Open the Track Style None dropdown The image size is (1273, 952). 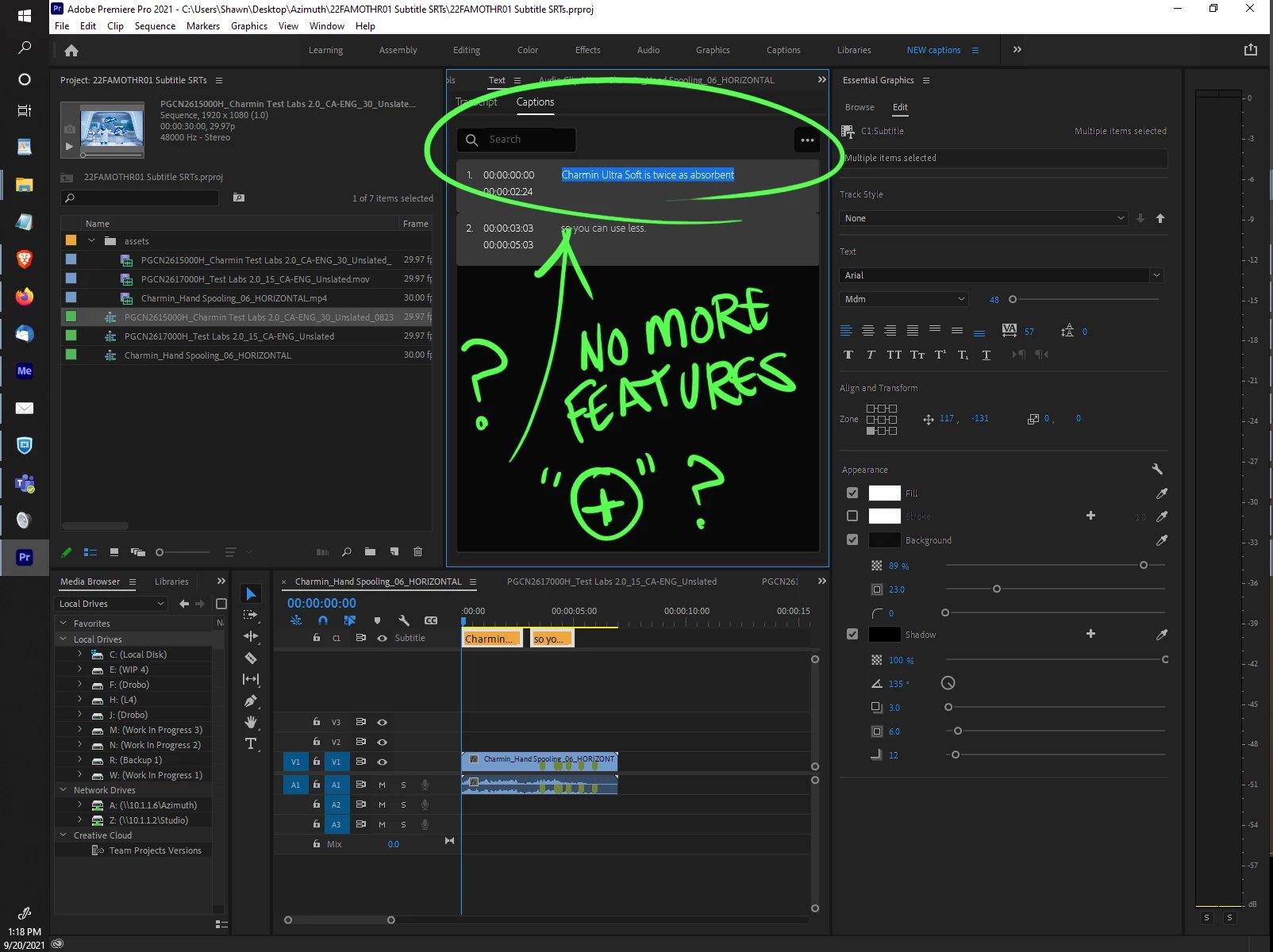pyautogui.click(x=983, y=218)
